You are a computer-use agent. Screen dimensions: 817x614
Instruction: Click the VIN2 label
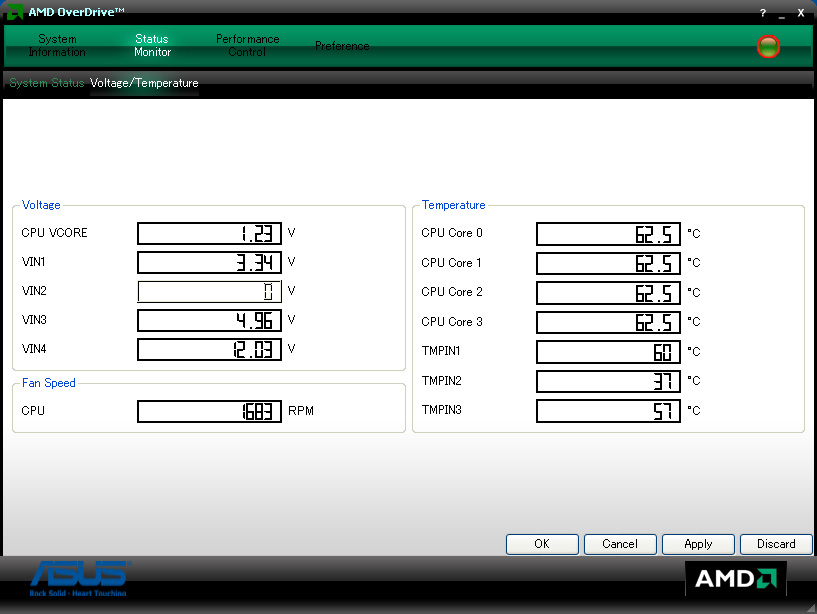[34, 291]
